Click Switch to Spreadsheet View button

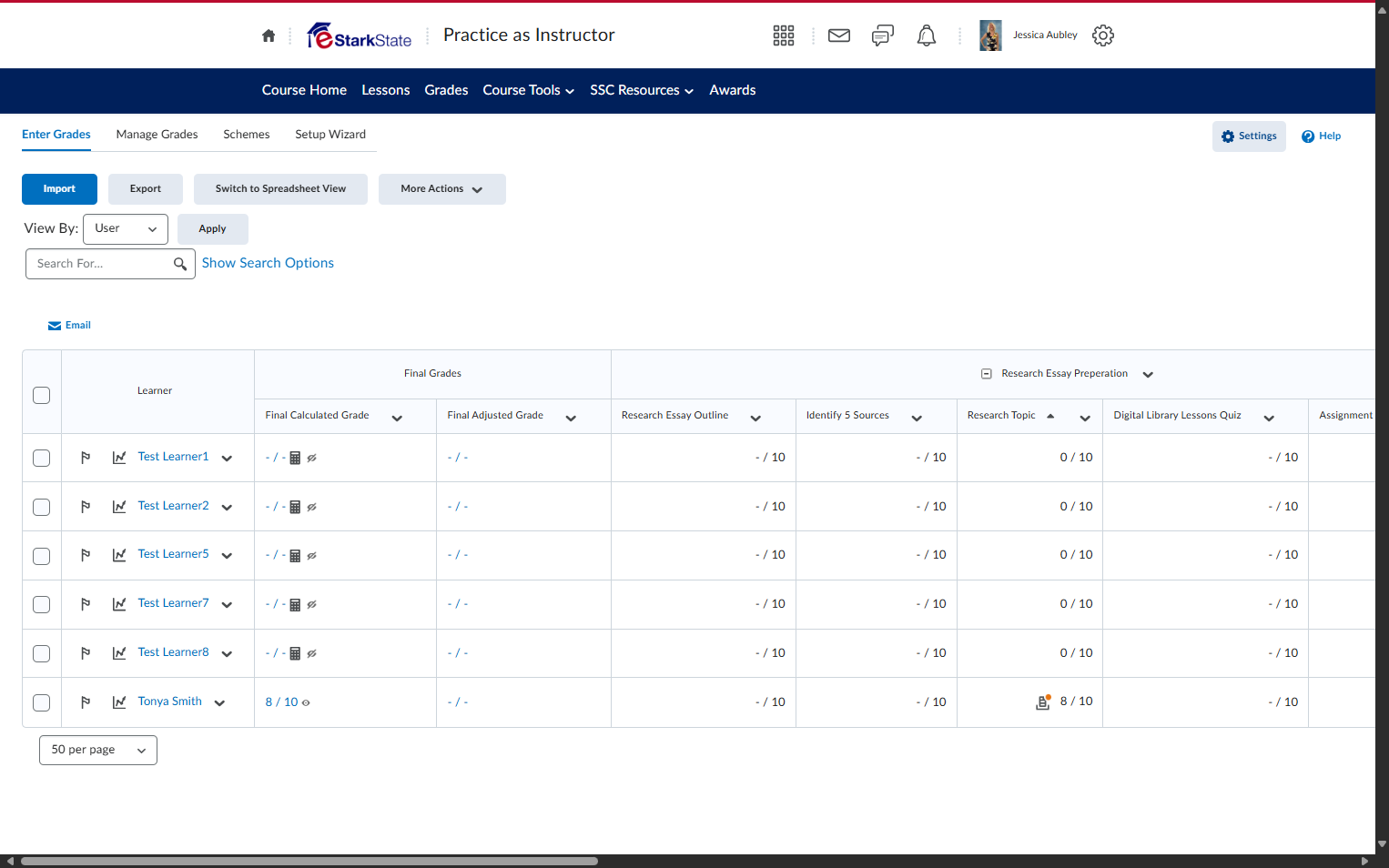[280, 189]
